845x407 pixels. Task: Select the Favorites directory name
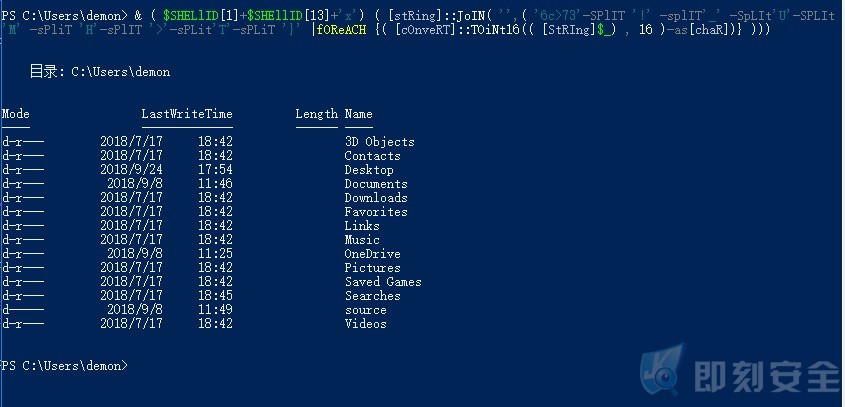(376, 212)
